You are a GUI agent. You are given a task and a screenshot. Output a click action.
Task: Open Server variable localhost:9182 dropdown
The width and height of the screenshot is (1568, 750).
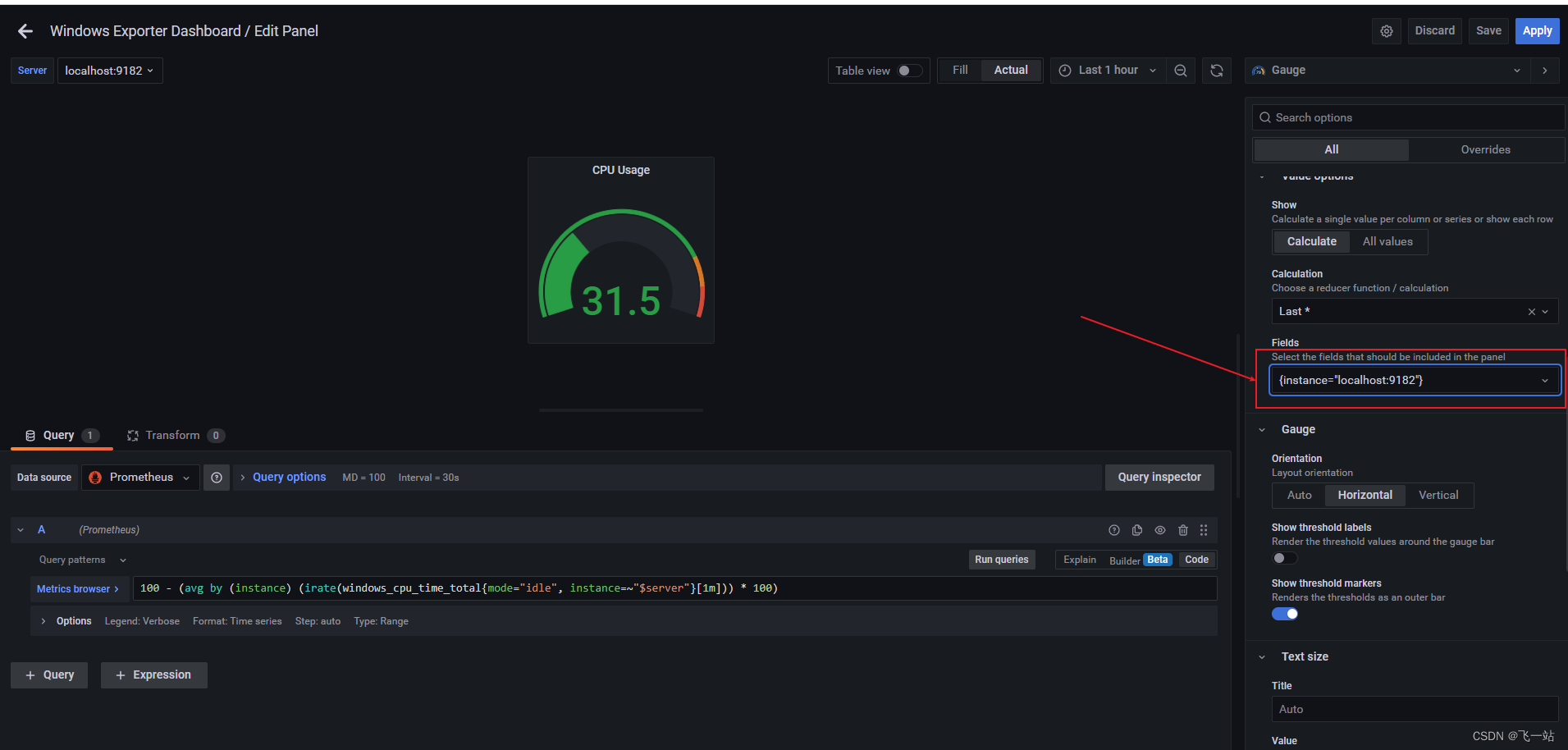coord(110,71)
